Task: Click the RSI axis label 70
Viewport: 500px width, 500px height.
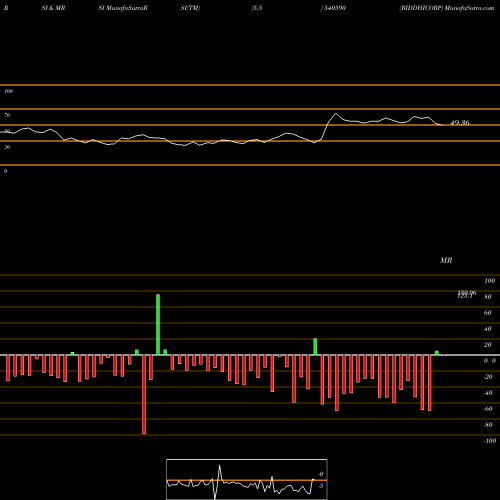Action: tap(7, 115)
